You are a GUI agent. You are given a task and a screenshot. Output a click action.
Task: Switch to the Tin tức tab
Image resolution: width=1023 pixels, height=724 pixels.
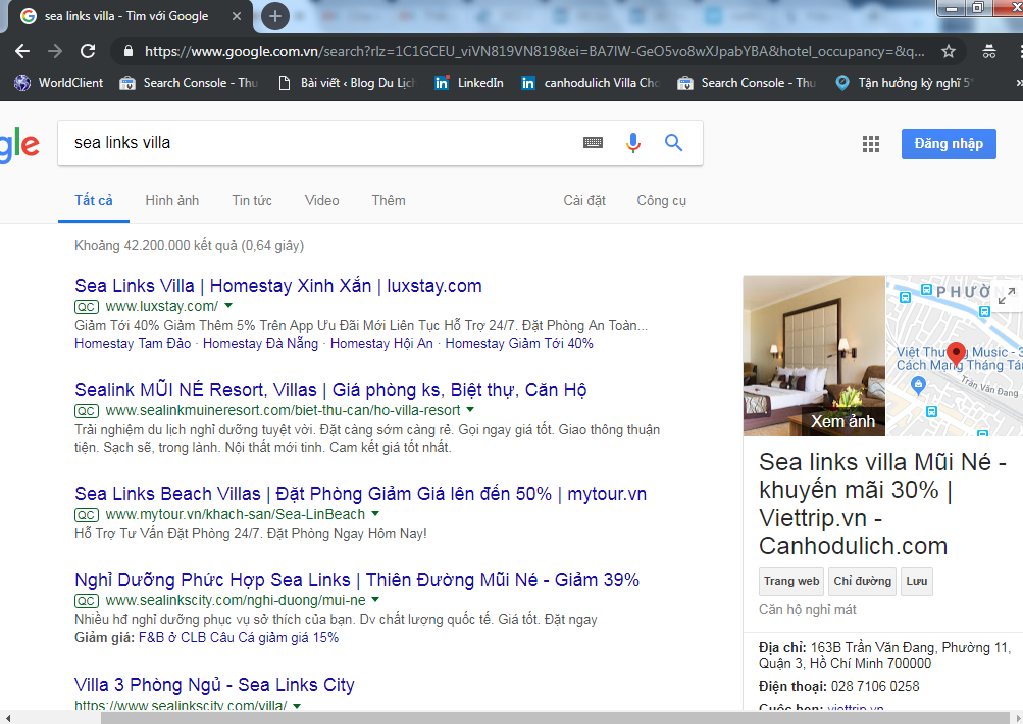[252, 200]
